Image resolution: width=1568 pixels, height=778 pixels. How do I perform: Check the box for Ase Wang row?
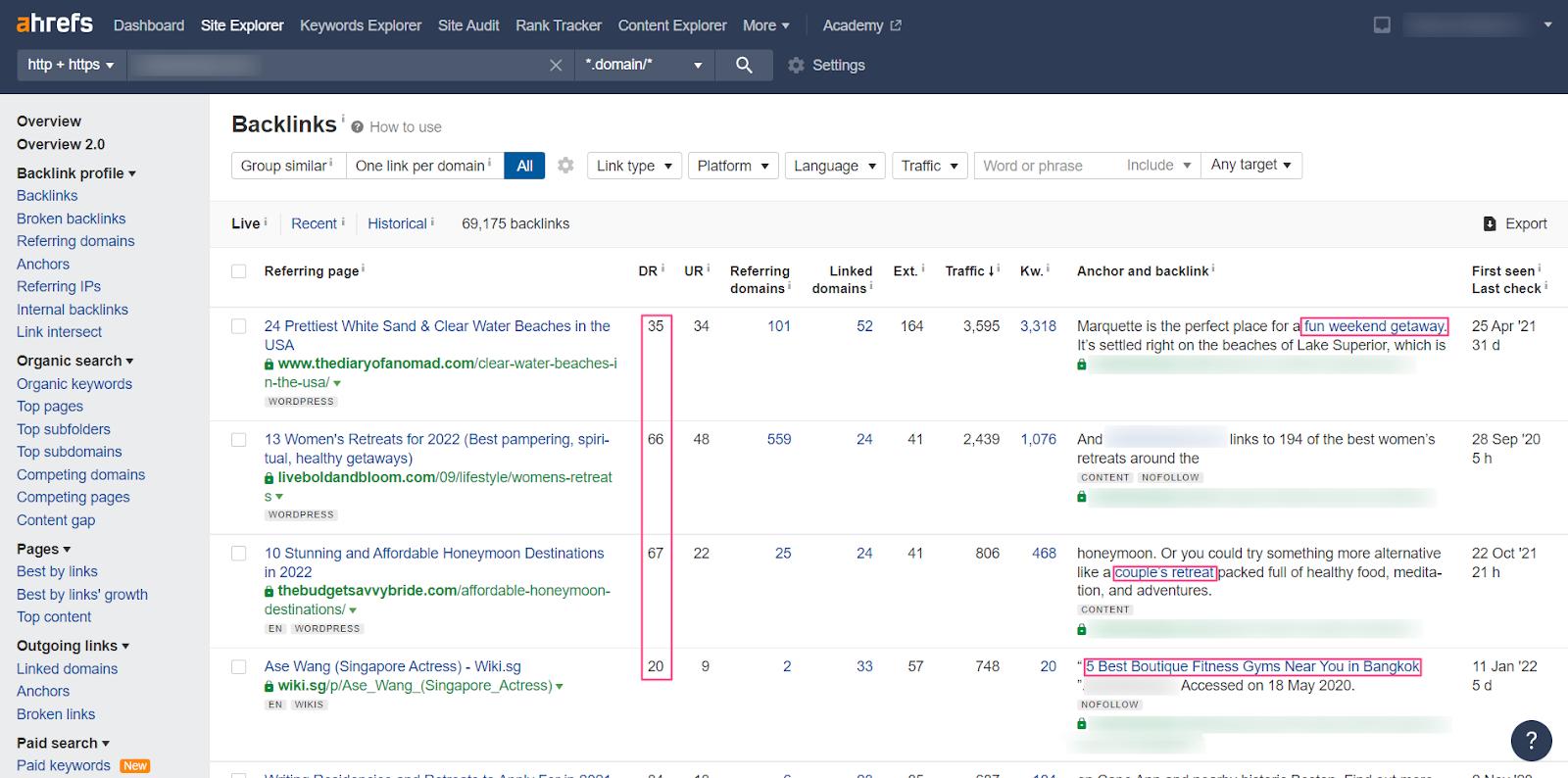coord(239,667)
